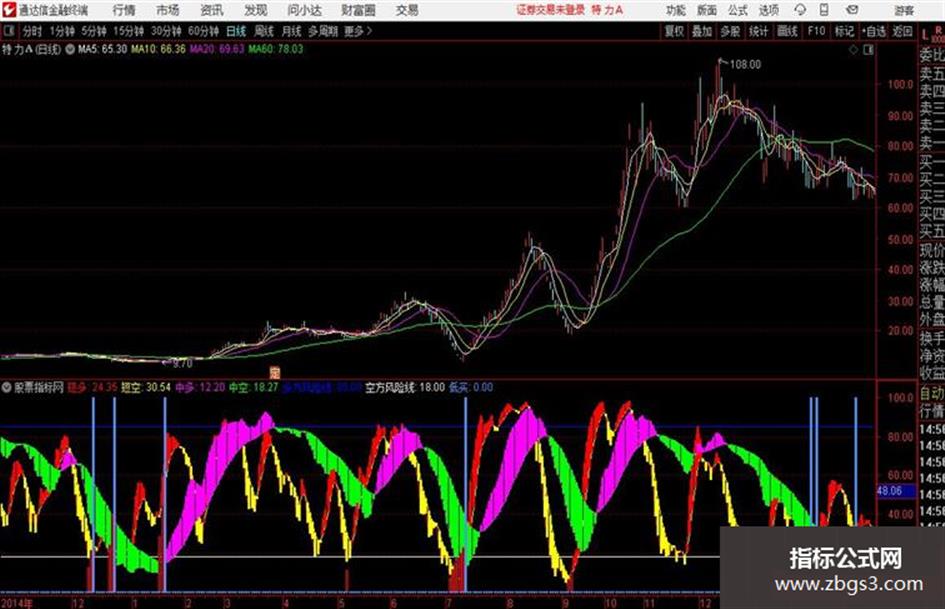Click the 复权 toolbar button
This screenshot has width=945, height=609.
[x=674, y=31]
